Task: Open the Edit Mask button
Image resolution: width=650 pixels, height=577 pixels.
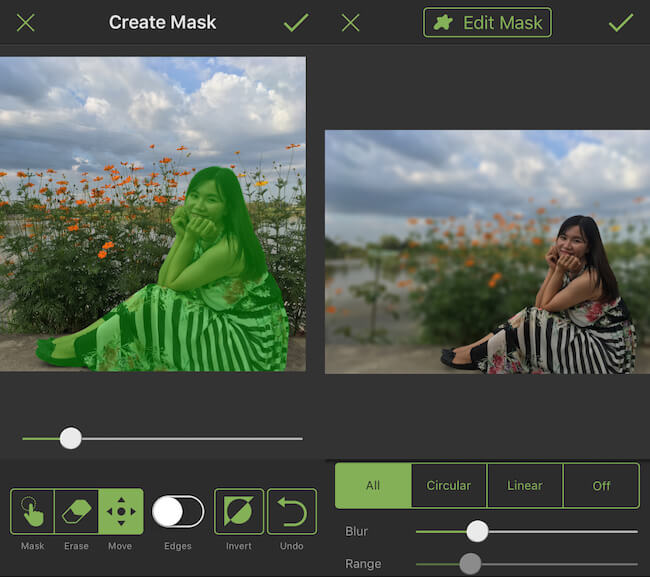Action: (487, 23)
